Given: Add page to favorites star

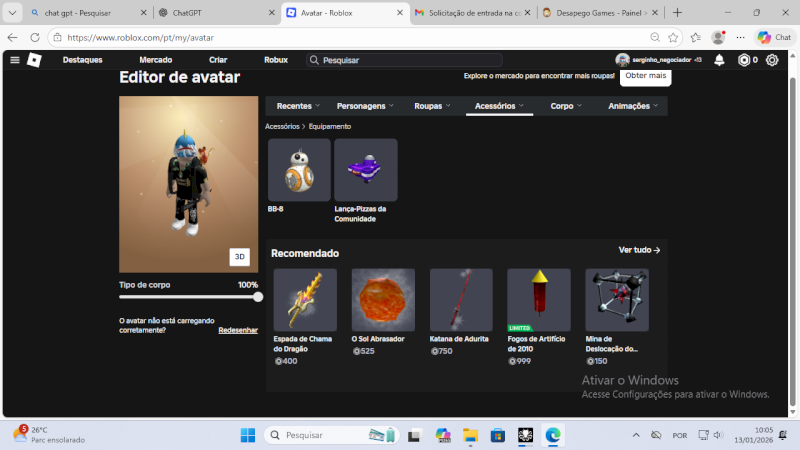Looking at the screenshot, I should (x=673, y=37).
